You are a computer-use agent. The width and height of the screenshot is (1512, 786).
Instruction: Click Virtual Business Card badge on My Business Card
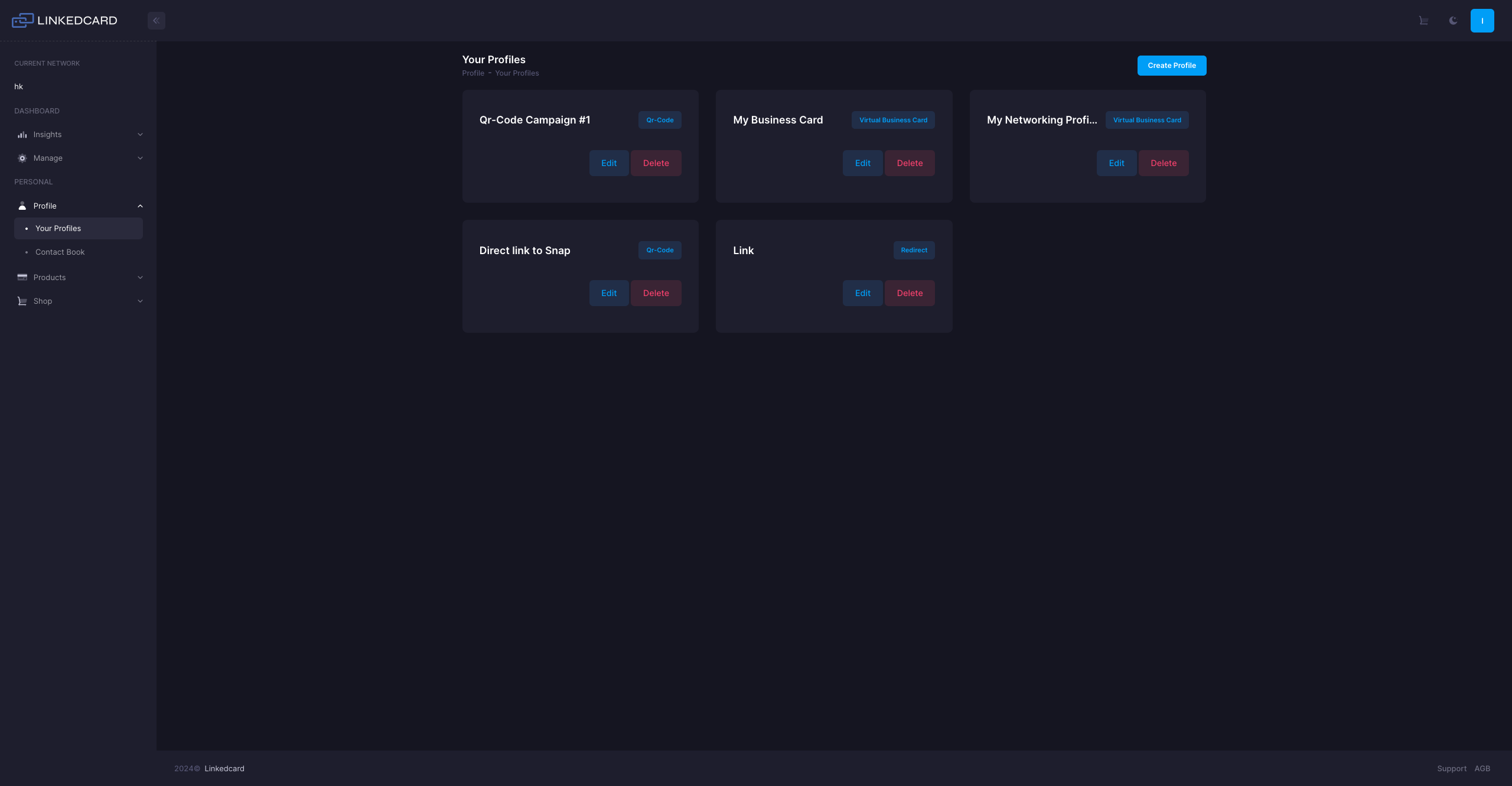[x=893, y=120]
